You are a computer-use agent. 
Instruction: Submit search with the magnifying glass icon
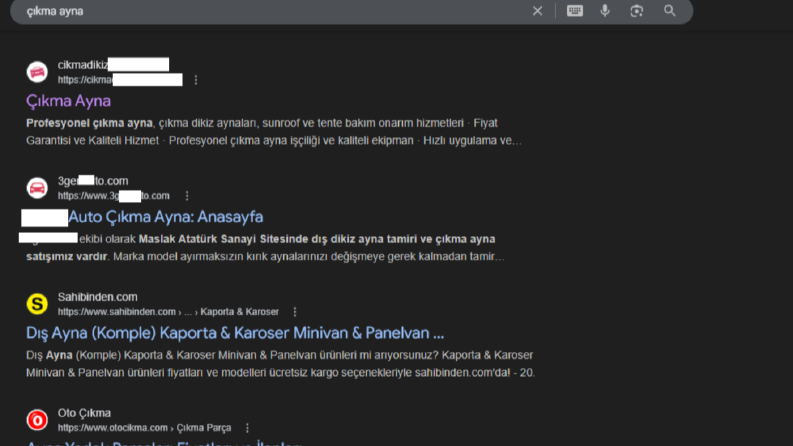[x=670, y=11]
